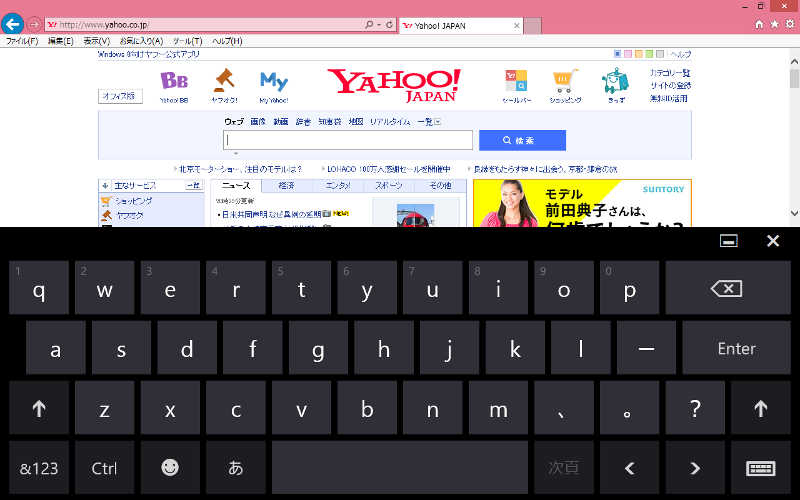Image resolution: width=800 pixels, height=500 pixels.
Task: Tap the left cursor arrow key
Action: pos(630,467)
